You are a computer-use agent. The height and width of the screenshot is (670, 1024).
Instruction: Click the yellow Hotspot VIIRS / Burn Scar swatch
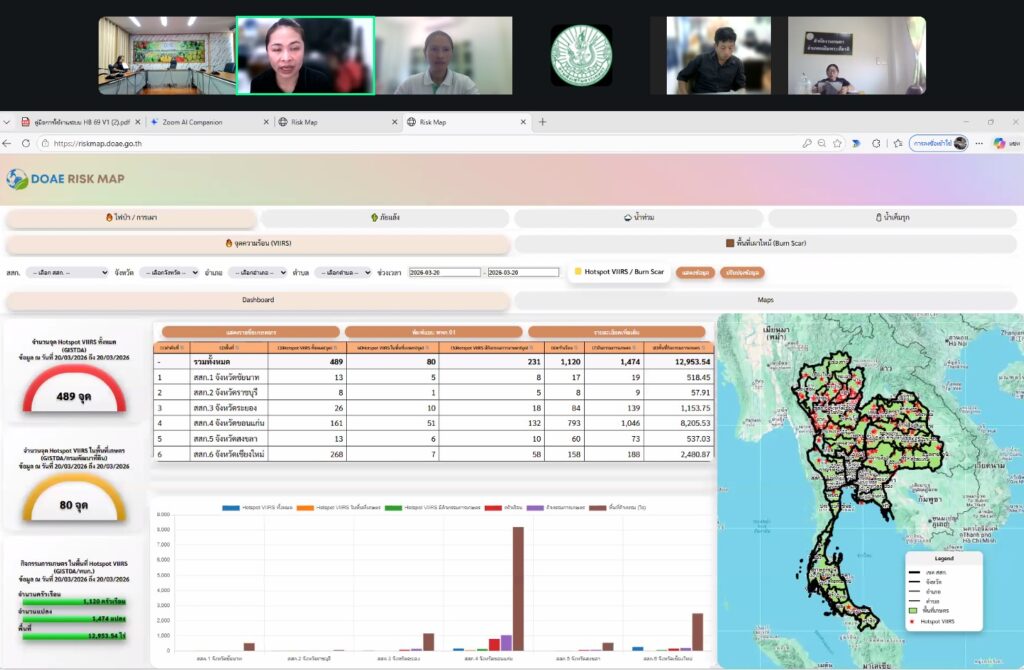(x=578, y=271)
